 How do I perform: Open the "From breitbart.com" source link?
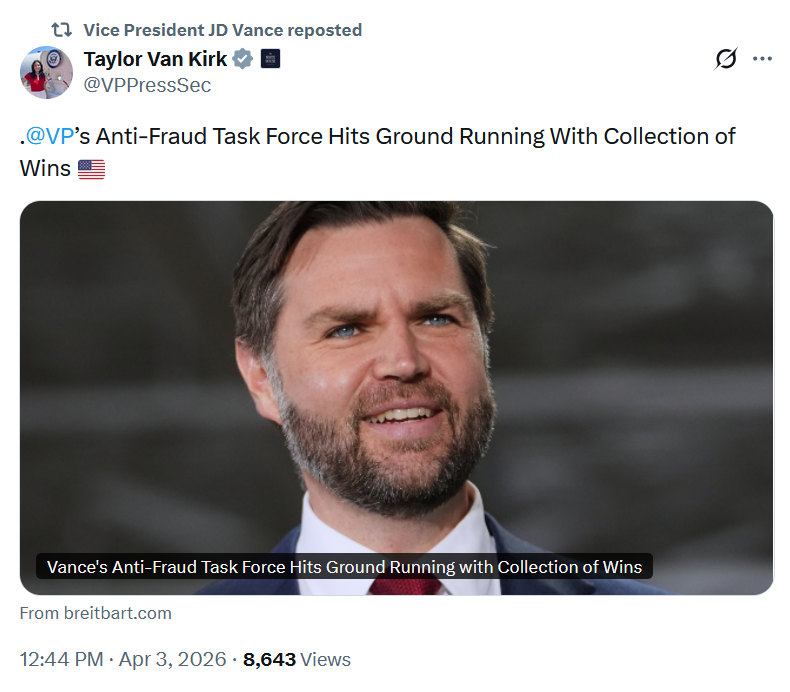[96, 613]
